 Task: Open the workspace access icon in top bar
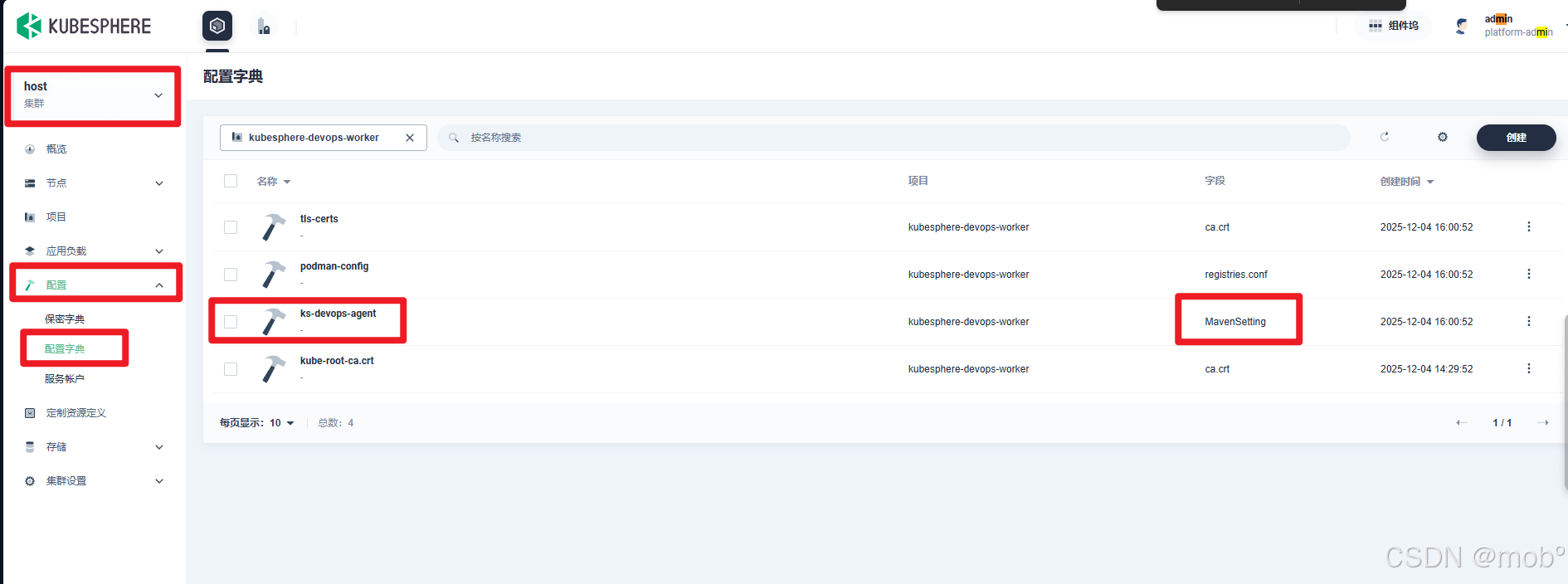[264, 27]
